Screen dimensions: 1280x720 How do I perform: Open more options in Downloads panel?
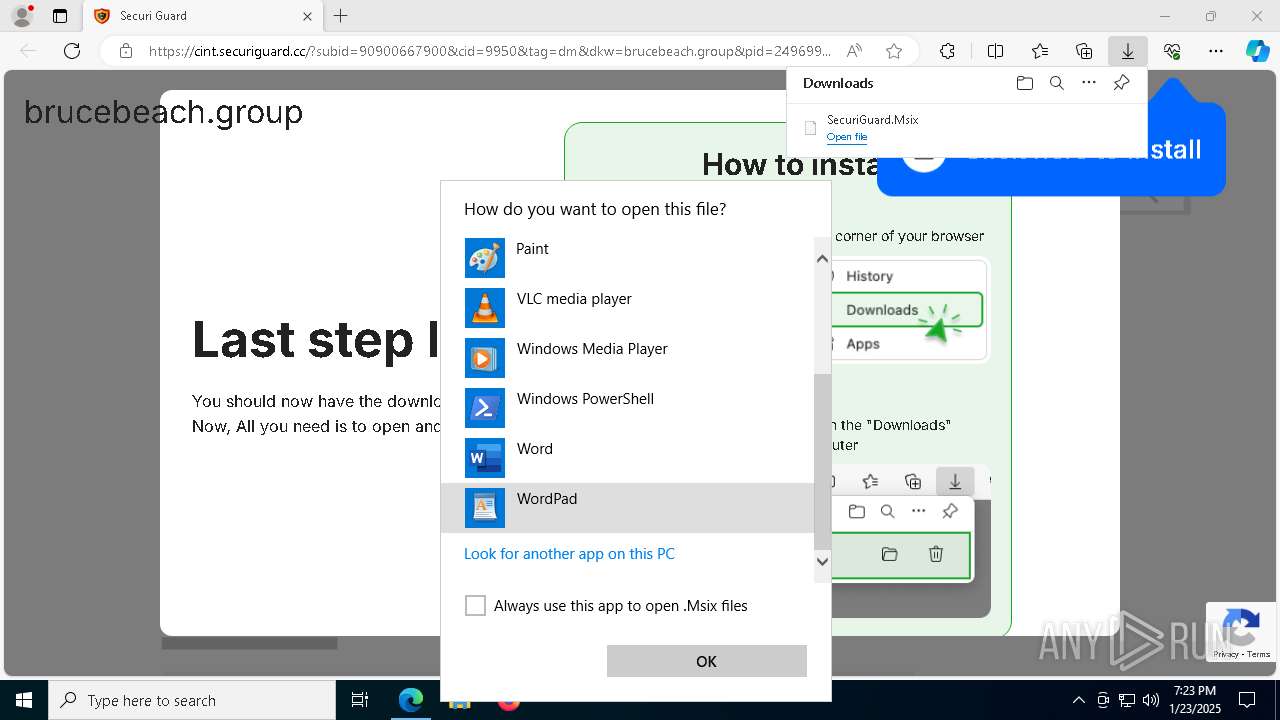(1089, 83)
